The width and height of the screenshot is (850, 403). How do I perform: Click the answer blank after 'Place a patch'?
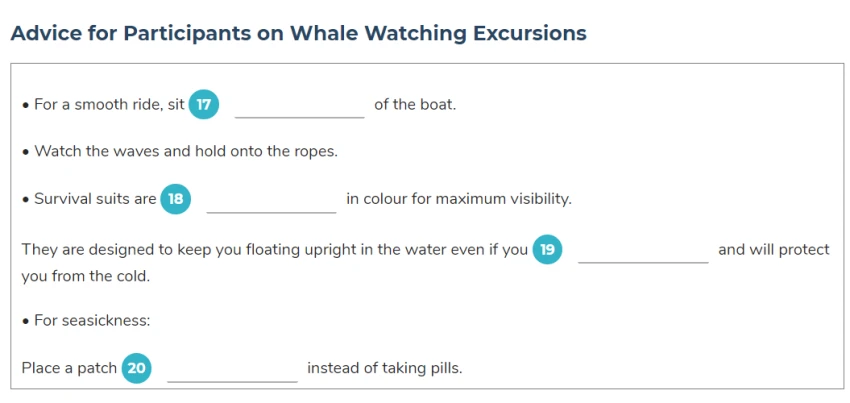pyautogui.click(x=233, y=370)
